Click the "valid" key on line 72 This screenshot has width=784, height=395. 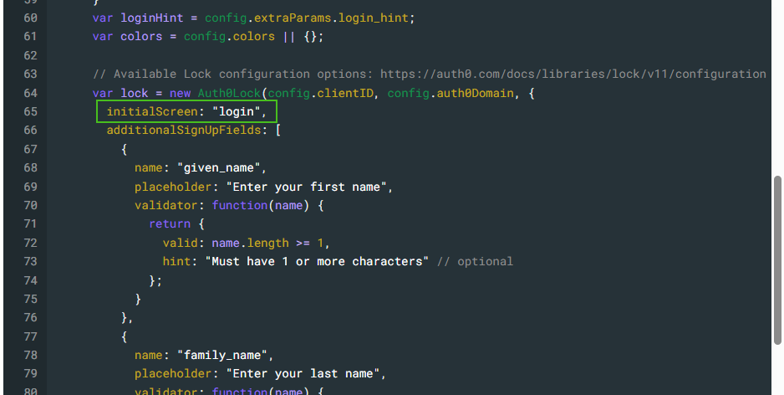tap(180, 243)
